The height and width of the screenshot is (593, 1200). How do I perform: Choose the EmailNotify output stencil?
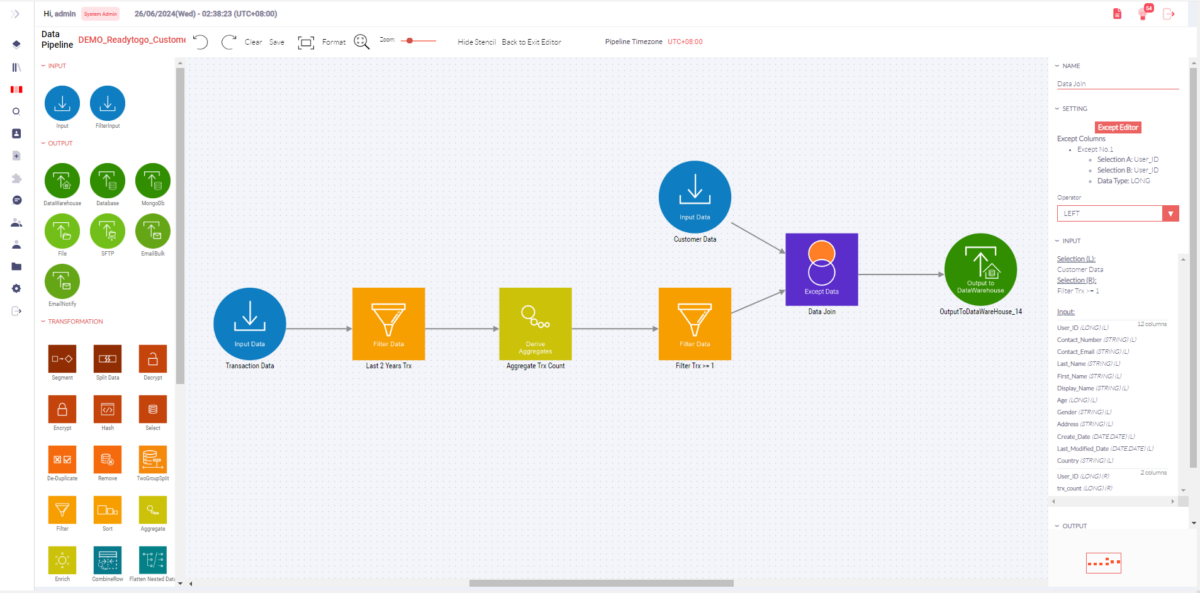[62, 282]
